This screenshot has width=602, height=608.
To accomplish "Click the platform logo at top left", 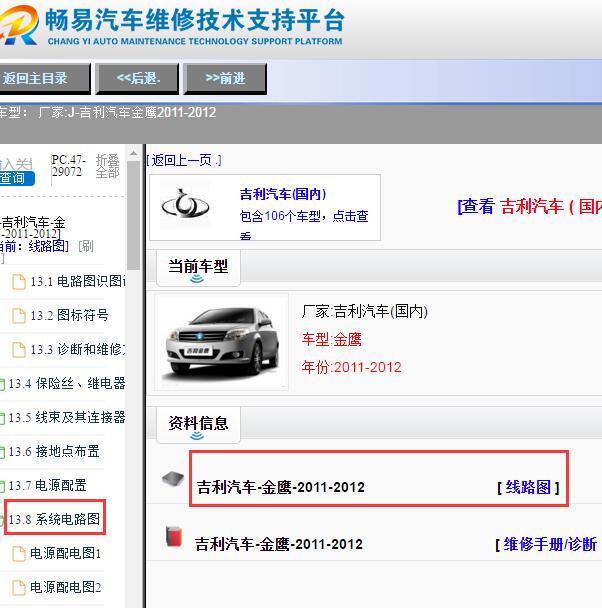I will pyautogui.click(x=19, y=25).
